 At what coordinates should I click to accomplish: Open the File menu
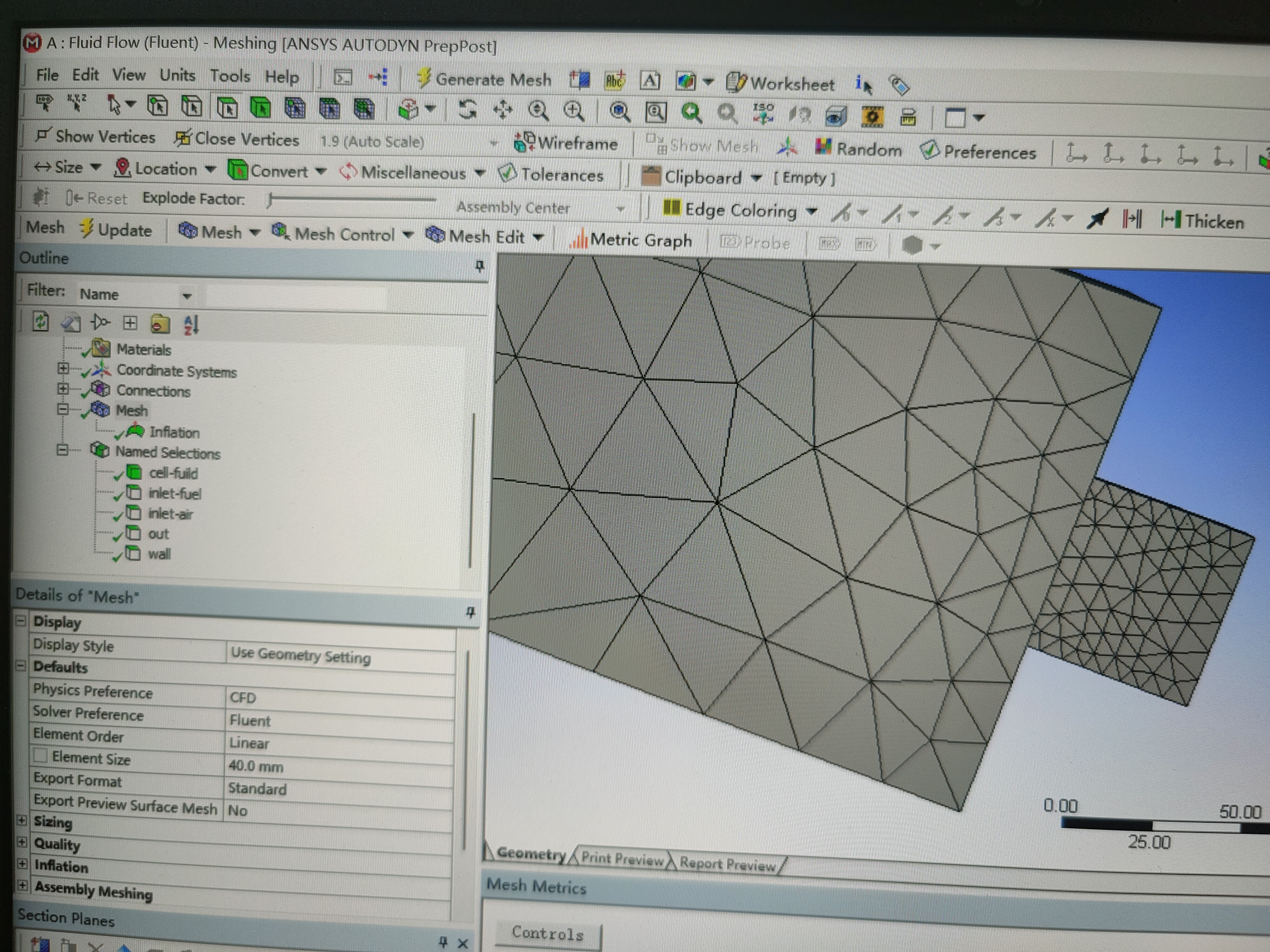[47, 75]
